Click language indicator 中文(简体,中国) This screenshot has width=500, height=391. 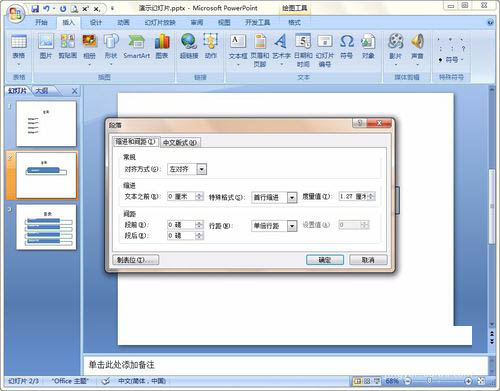click(x=142, y=381)
